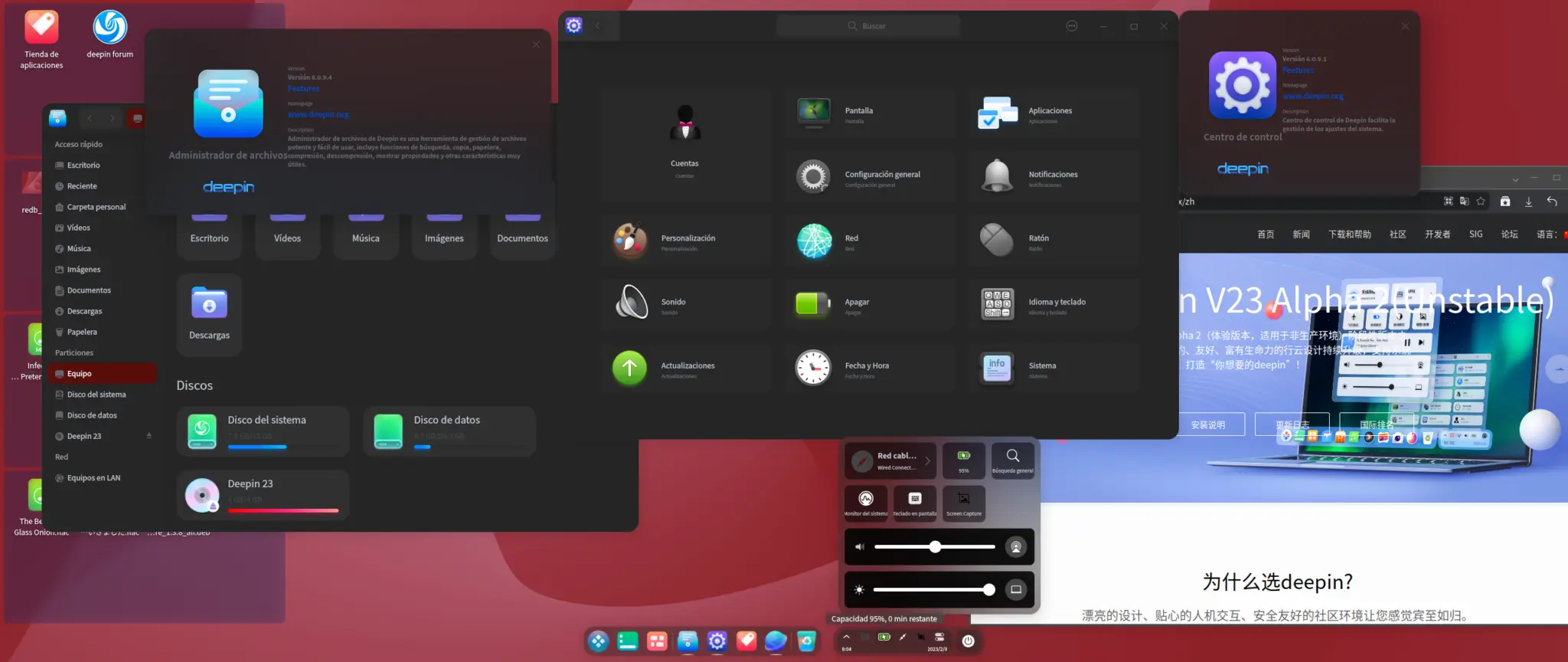
Task: Adjust the volume slider in quick panel
Action: tap(935, 547)
